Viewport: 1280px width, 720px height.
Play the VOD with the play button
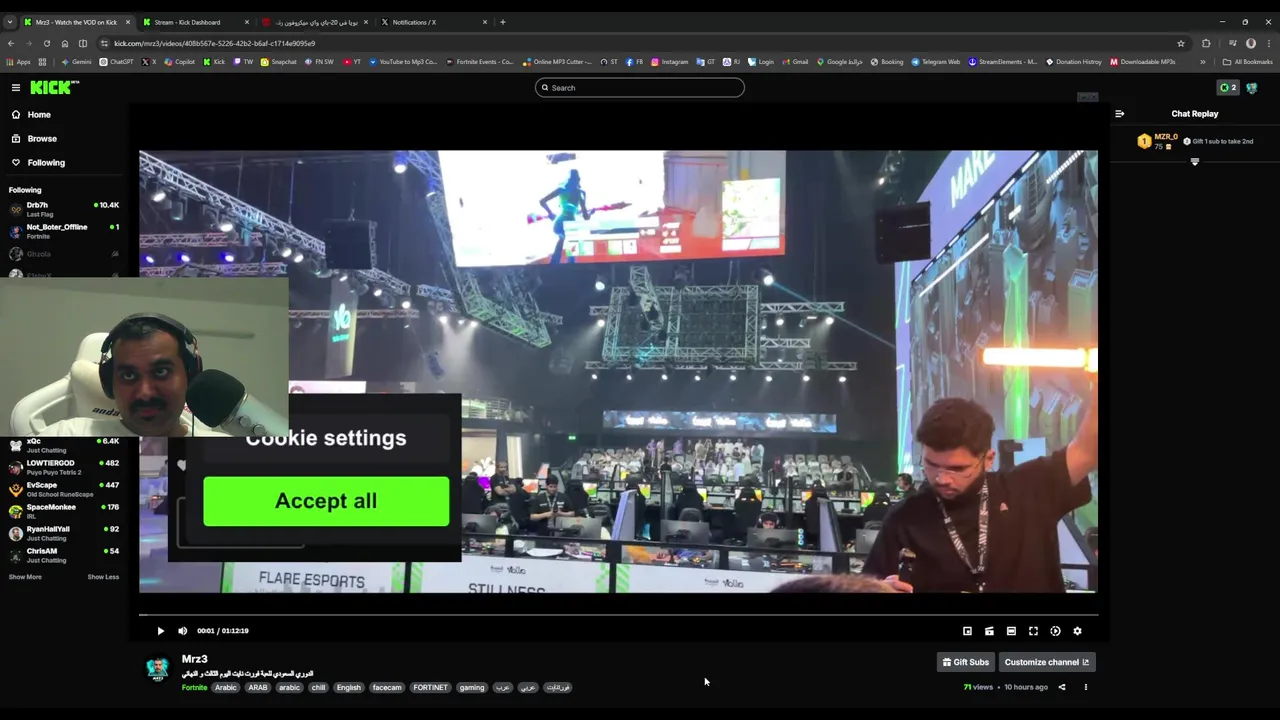pyautogui.click(x=160, y=631)
